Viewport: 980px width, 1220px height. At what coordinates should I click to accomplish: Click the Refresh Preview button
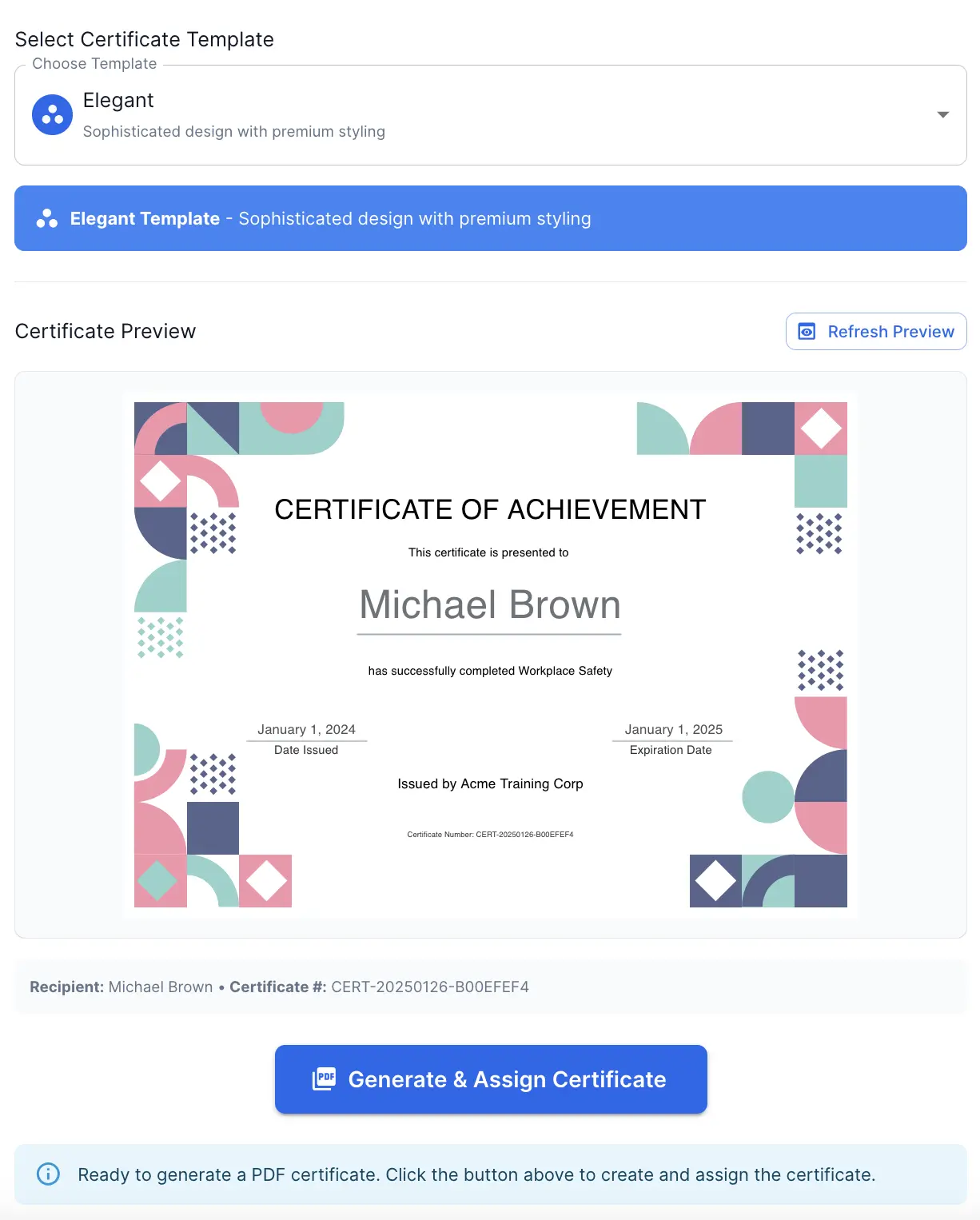[876, 331]
